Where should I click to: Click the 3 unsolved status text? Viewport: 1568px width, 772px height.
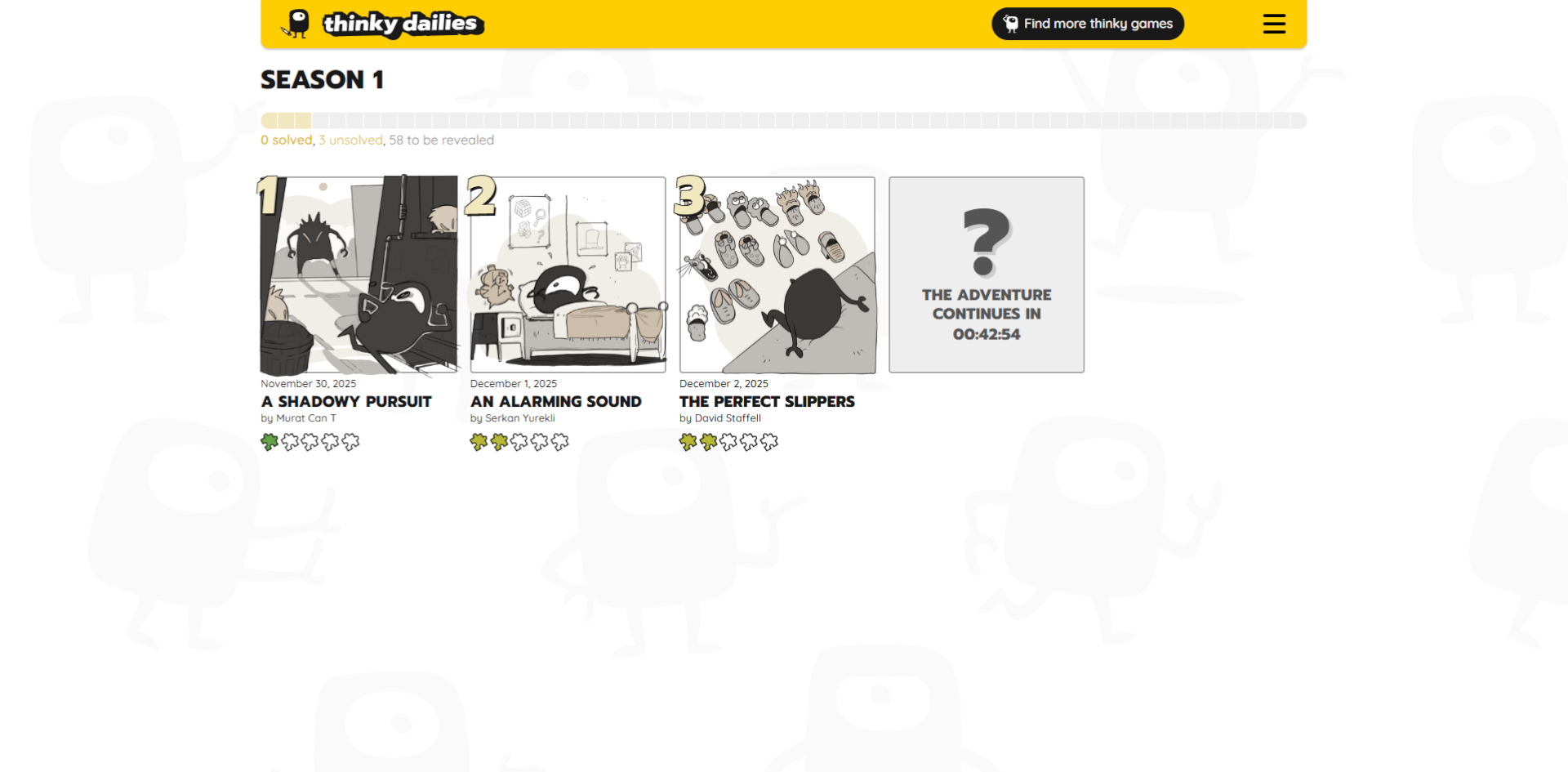tap(350, 140)
